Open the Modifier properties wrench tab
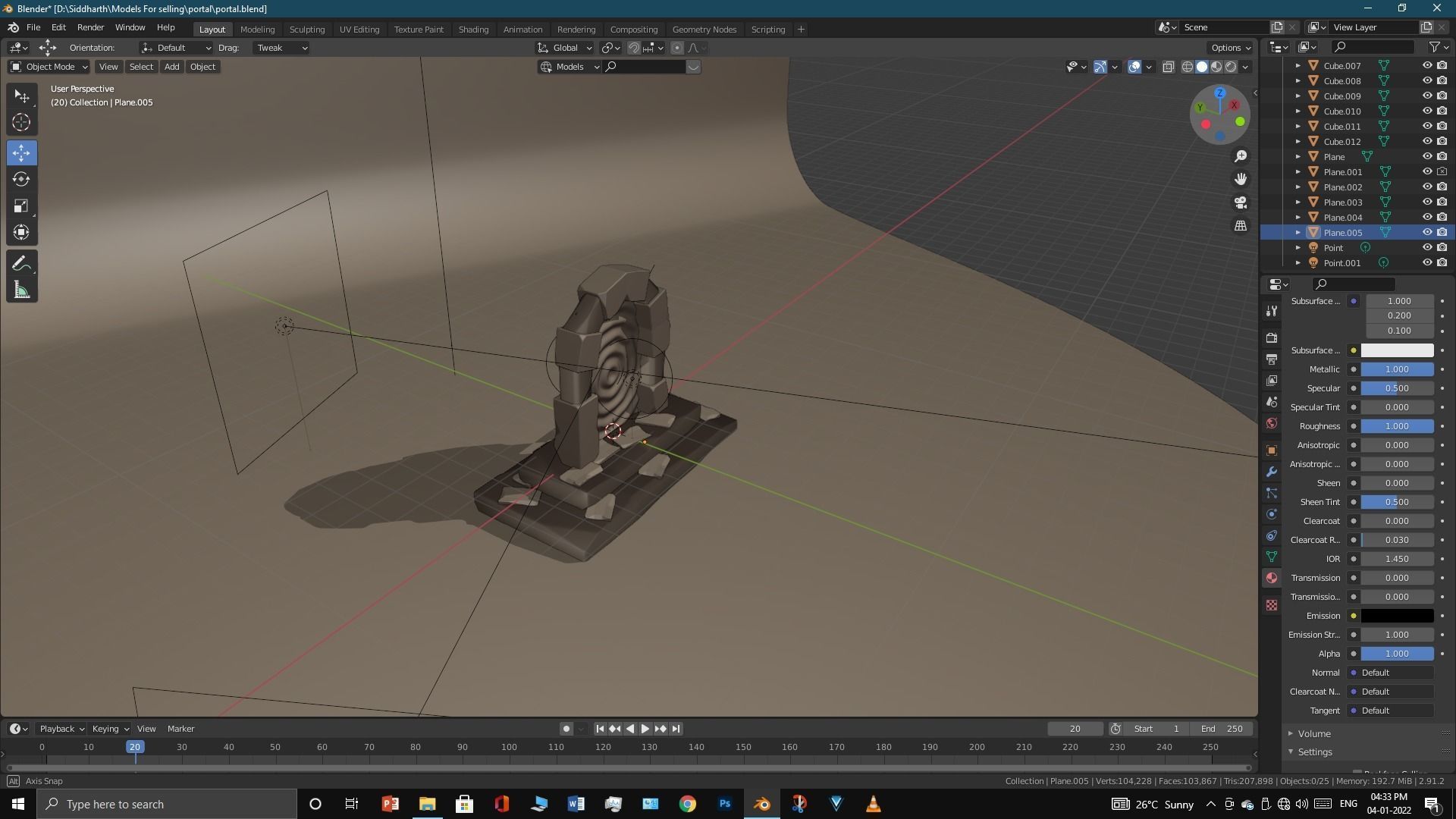Viewport: 1456px width, 819px height. pos(1272,472)
